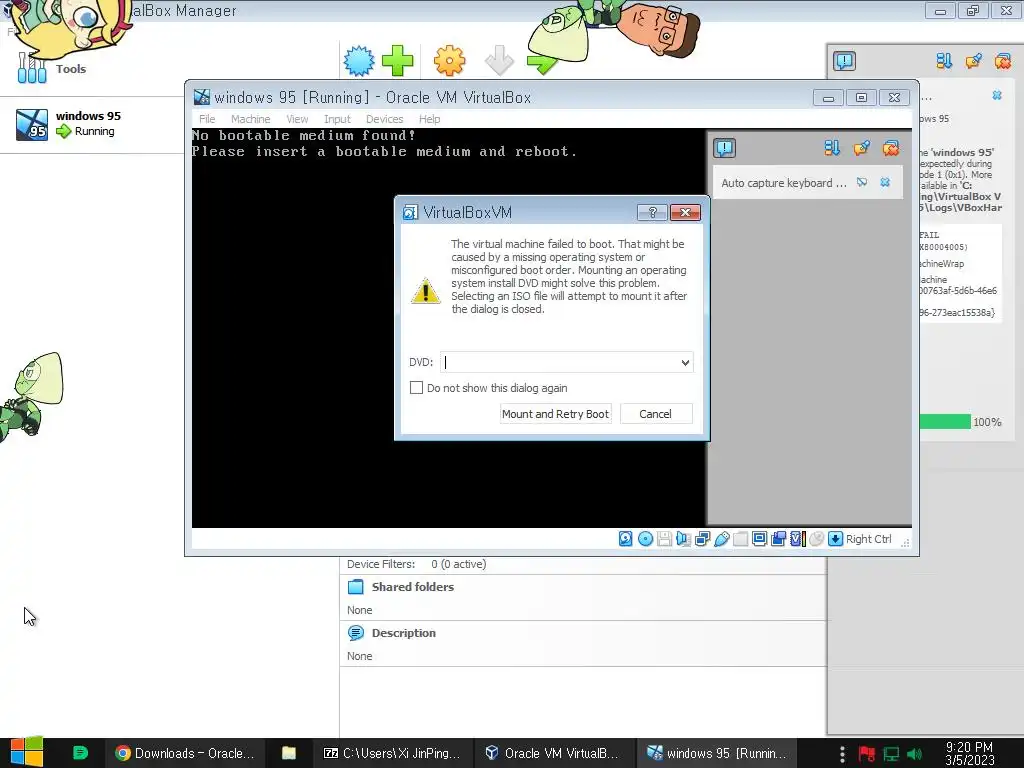Screen dimensions: 1024x768
Task: Click the floppy disk status bar icon
Action: point(664,539)
